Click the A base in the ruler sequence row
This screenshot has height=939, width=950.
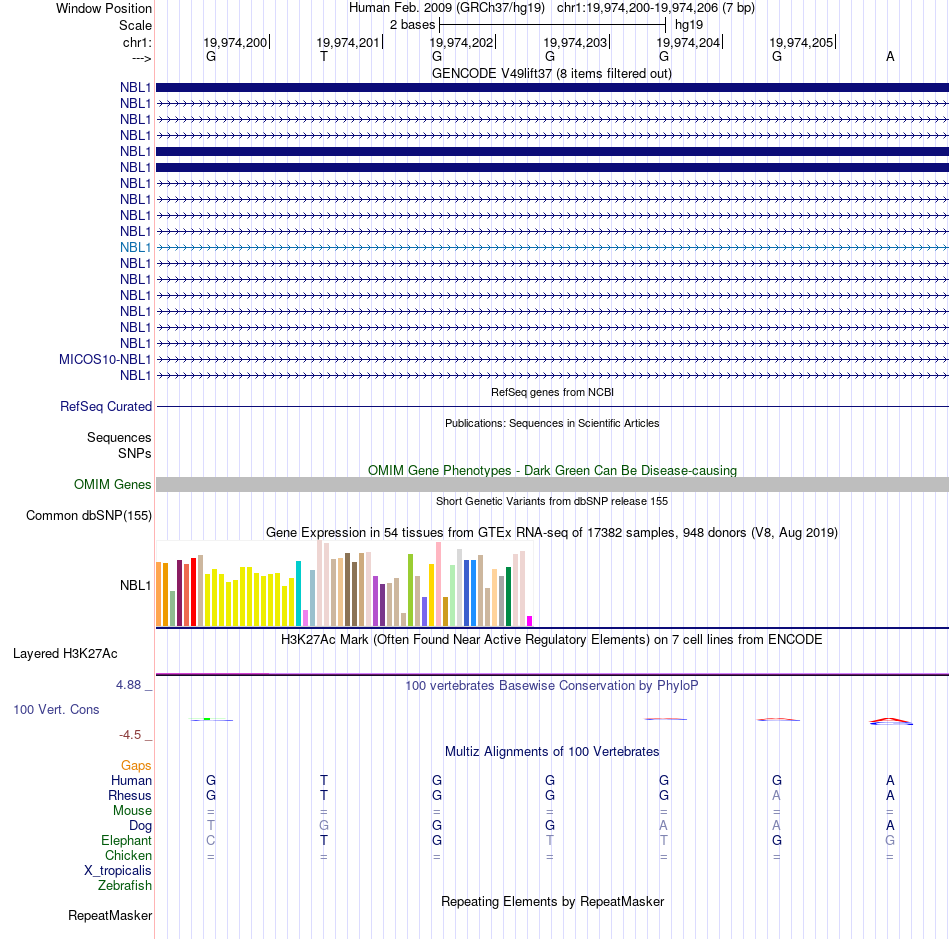[x=890, y=56]
